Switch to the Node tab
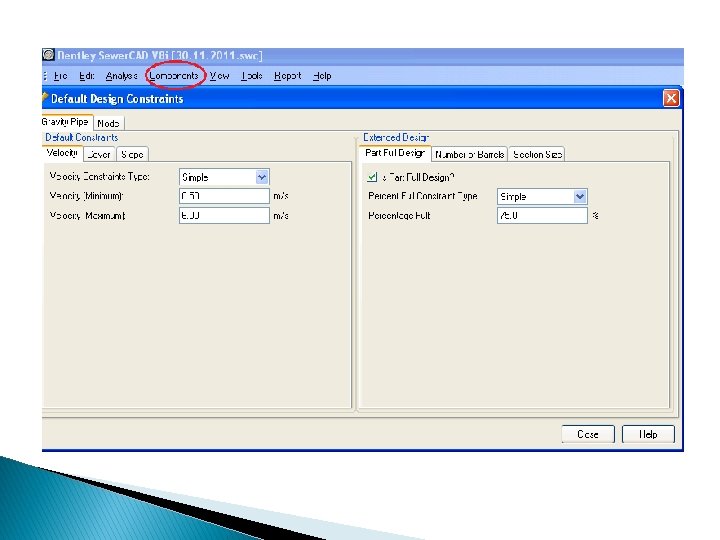Image resolution: width=720 pixels, height=540 pixels. point(108,123)
